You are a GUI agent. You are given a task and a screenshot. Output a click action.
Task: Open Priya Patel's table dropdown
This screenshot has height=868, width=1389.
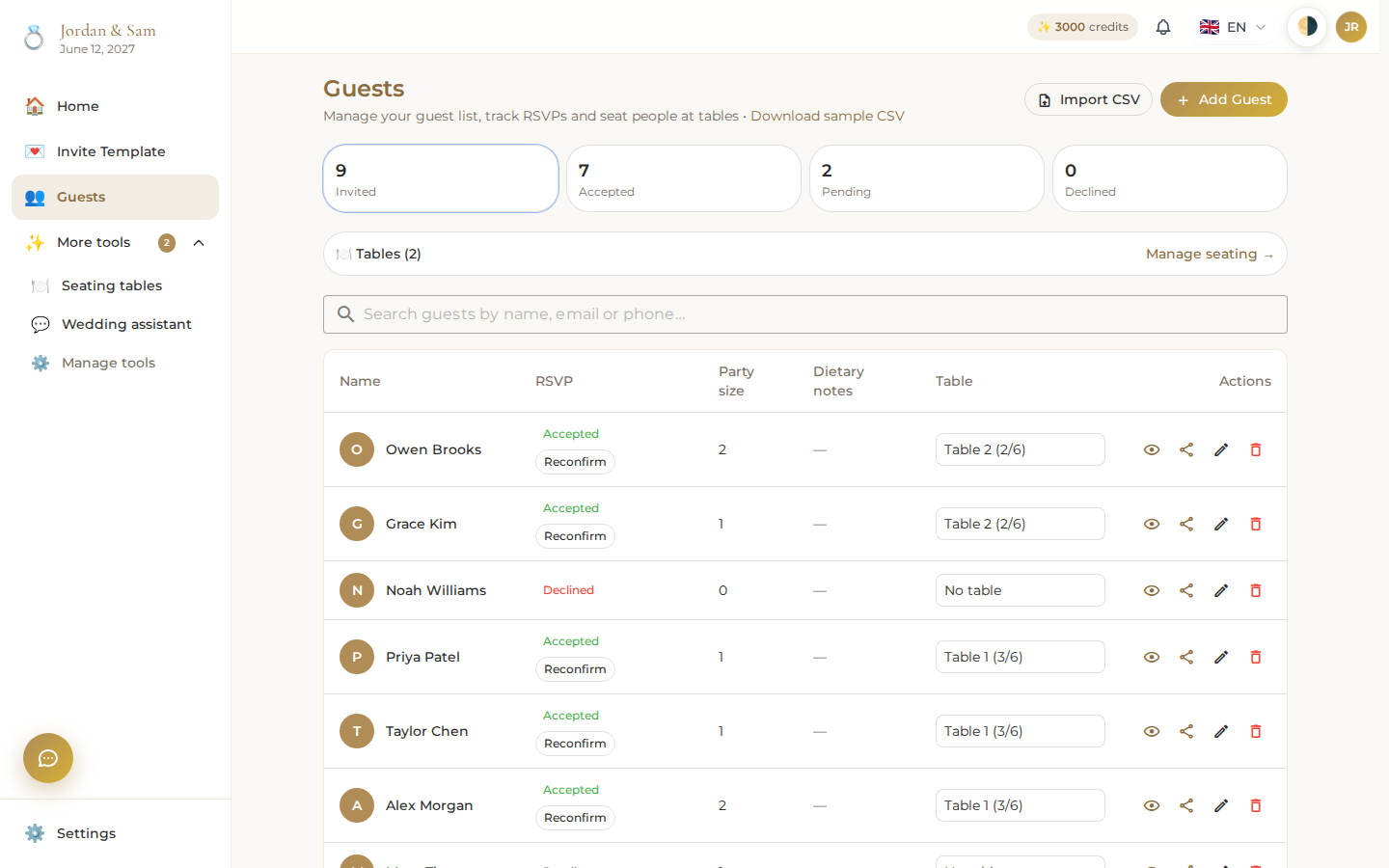click(x=1021, y=657)
